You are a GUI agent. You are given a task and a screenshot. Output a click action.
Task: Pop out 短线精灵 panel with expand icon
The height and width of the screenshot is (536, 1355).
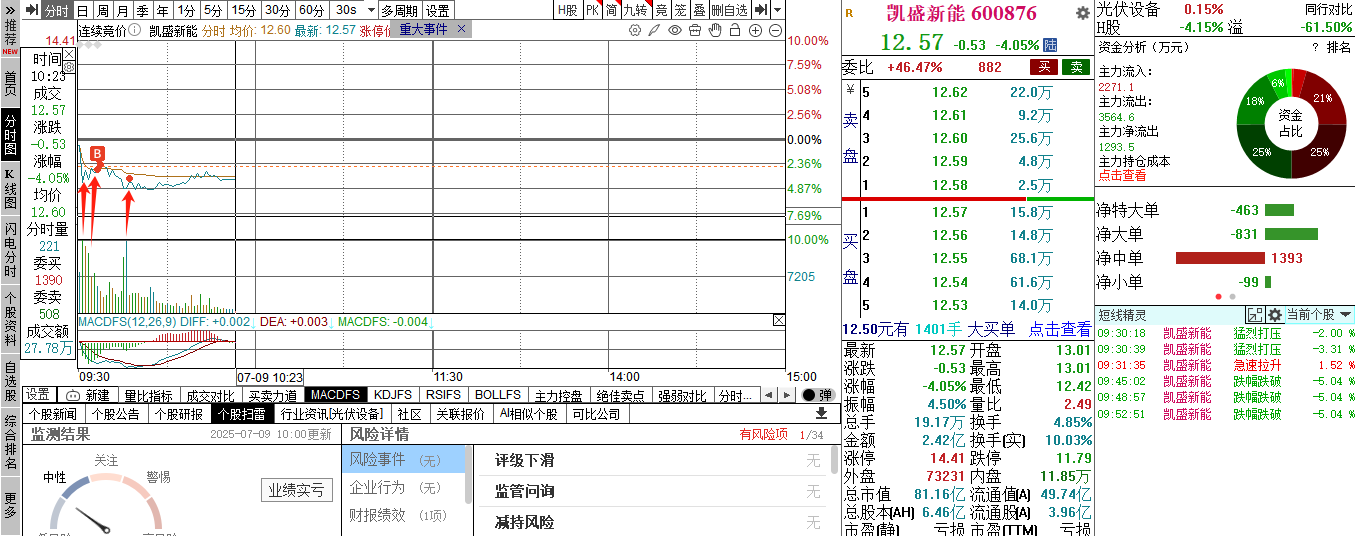[1256, 314]
